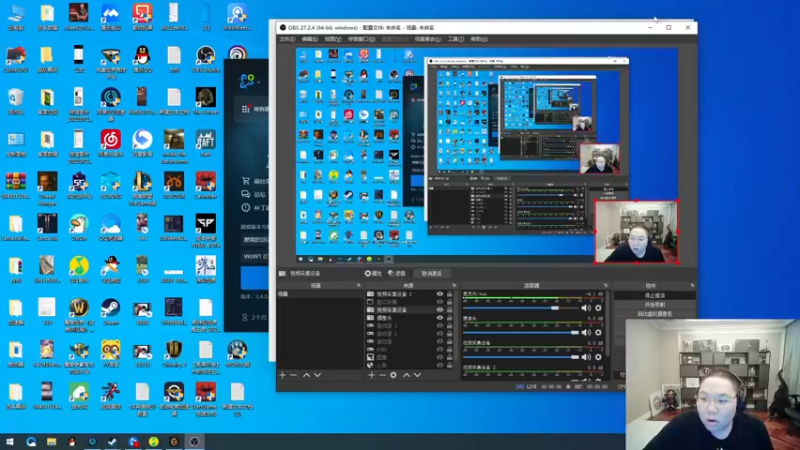Click the shop cart icon in Battle.net window
The height and width of the screenshot is (450, 800).
[x=246, y=181]
